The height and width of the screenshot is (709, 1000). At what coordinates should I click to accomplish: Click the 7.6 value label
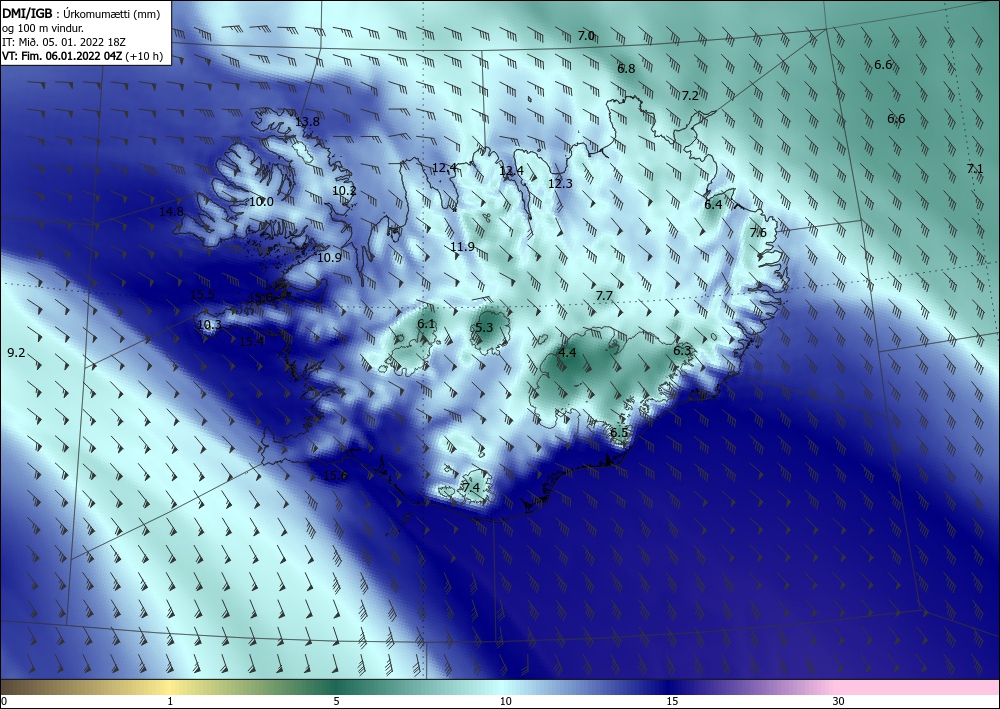coord(758,233)
